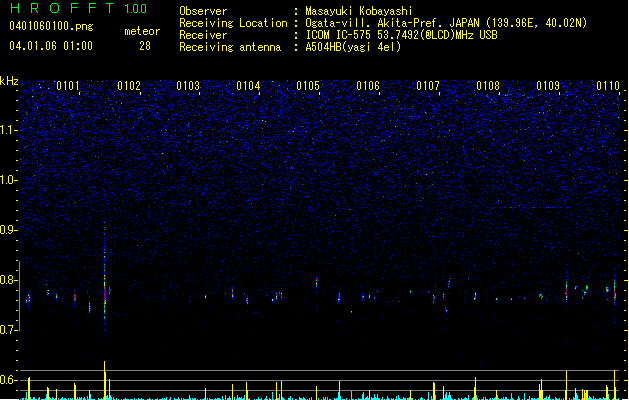Click time marker 0109

pyautogui.click(x=548, y=86)
